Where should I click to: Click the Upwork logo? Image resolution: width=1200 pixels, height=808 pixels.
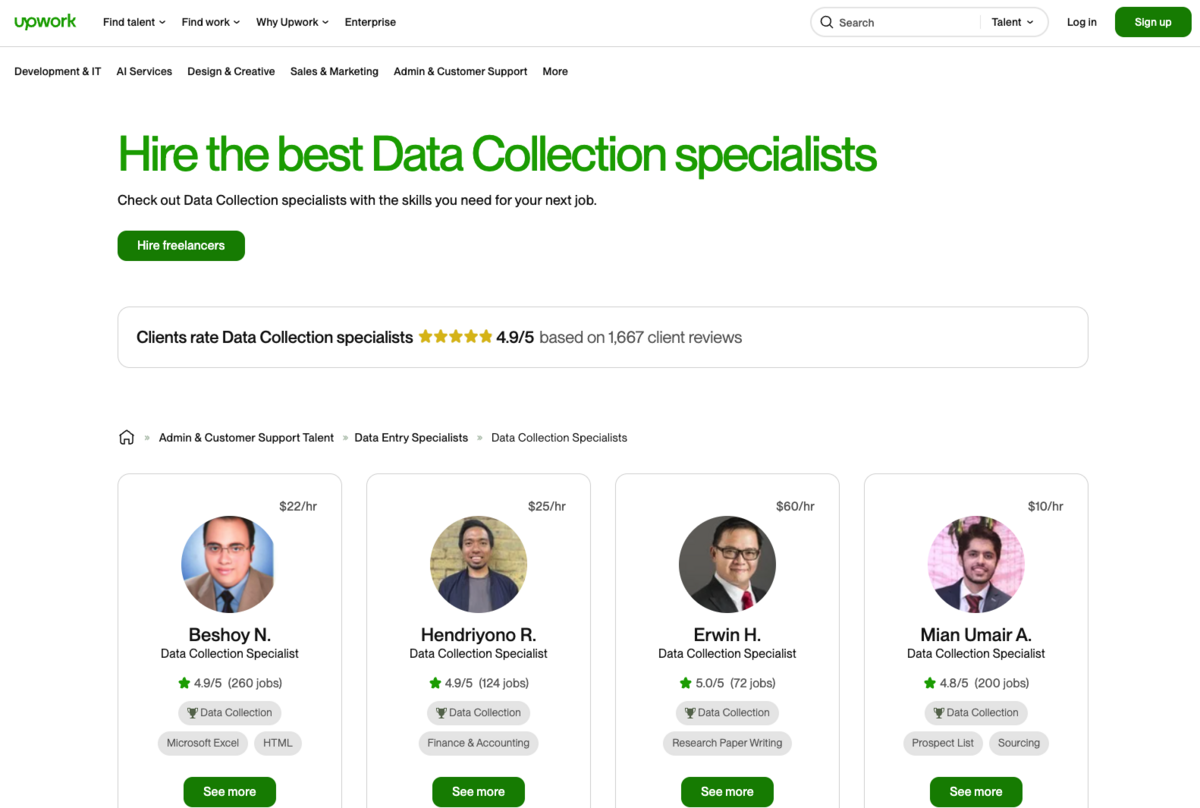45,20
